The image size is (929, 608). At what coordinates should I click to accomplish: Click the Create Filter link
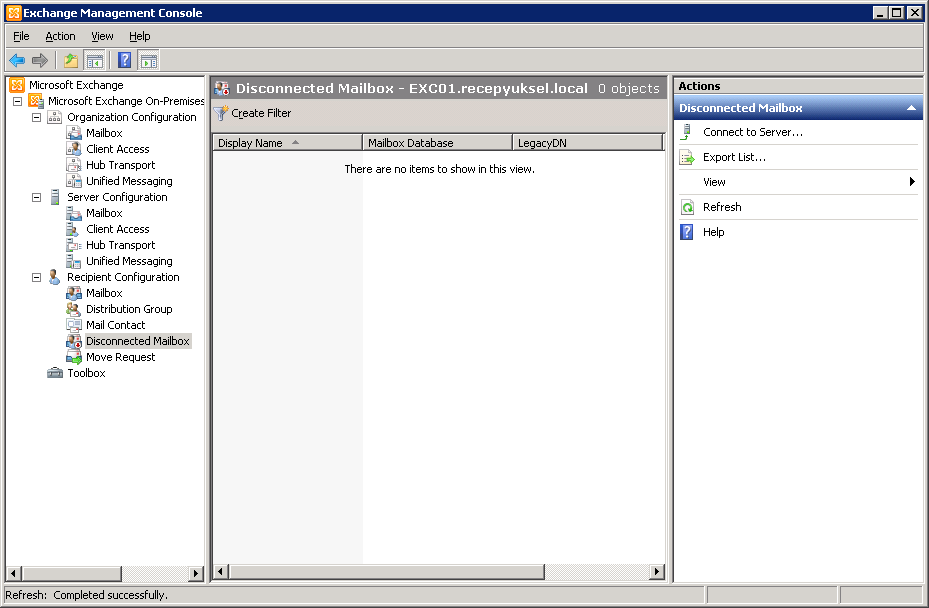click(x=261, y=113)
